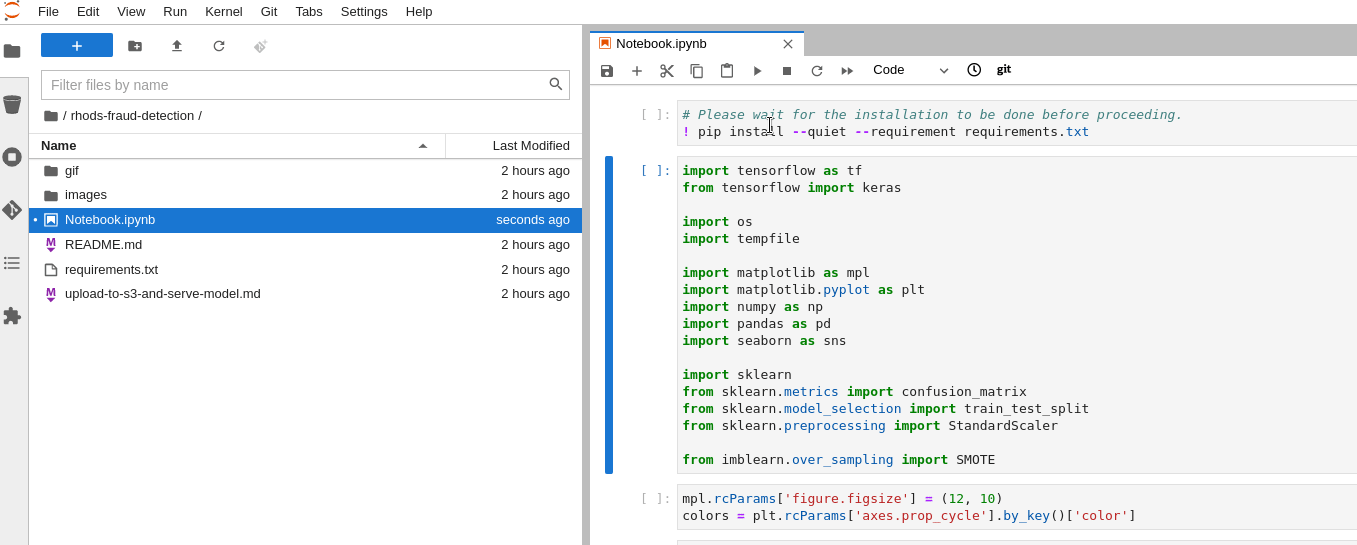Image resolution: width=1357 pixels, height=545 pixels.
Task: Open the File Browser sidebar tab
Action: pyautogui.click(x=12, y=51)
